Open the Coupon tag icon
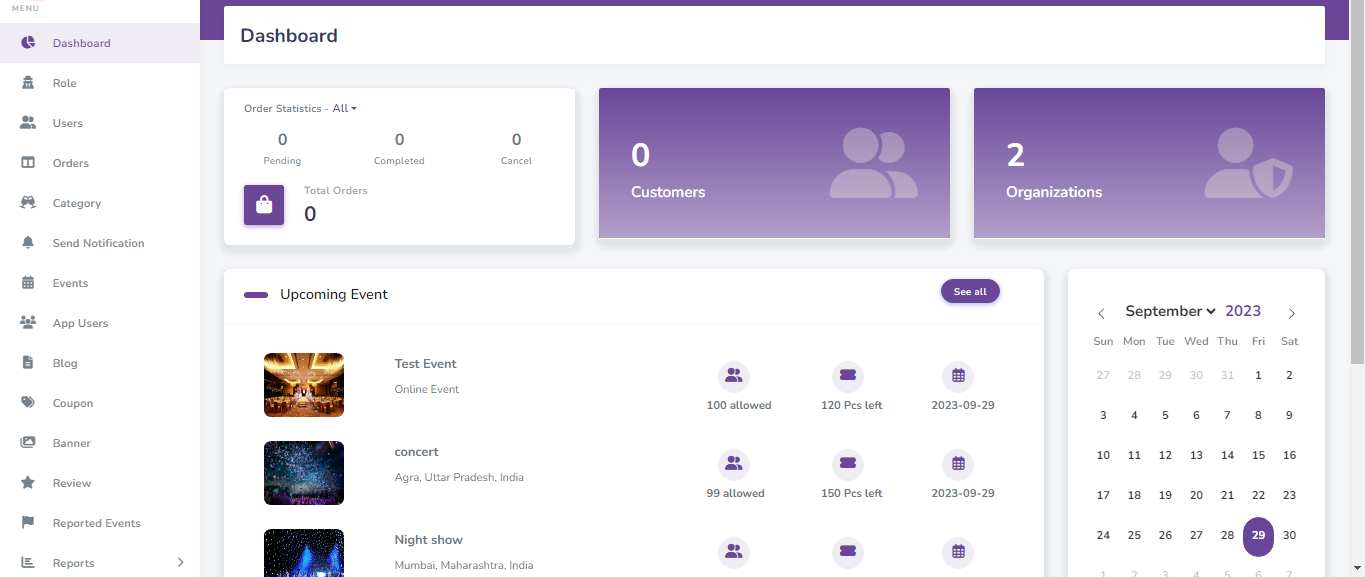 (x=28, y=402)
